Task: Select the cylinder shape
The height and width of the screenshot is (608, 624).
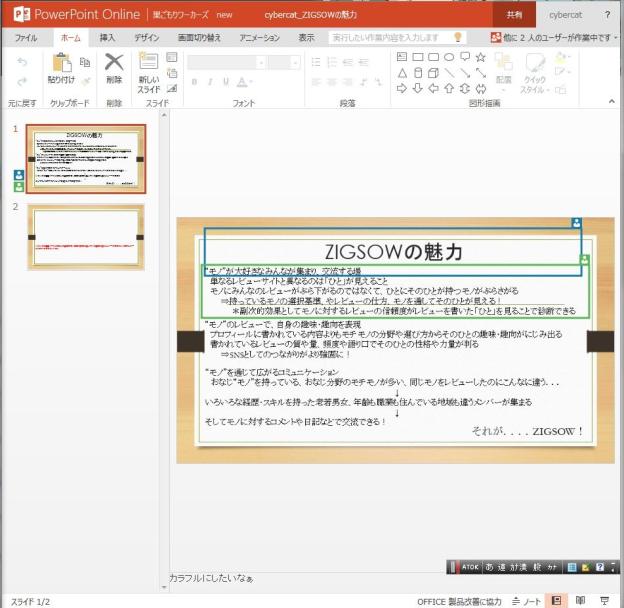Action: [418, 73]
